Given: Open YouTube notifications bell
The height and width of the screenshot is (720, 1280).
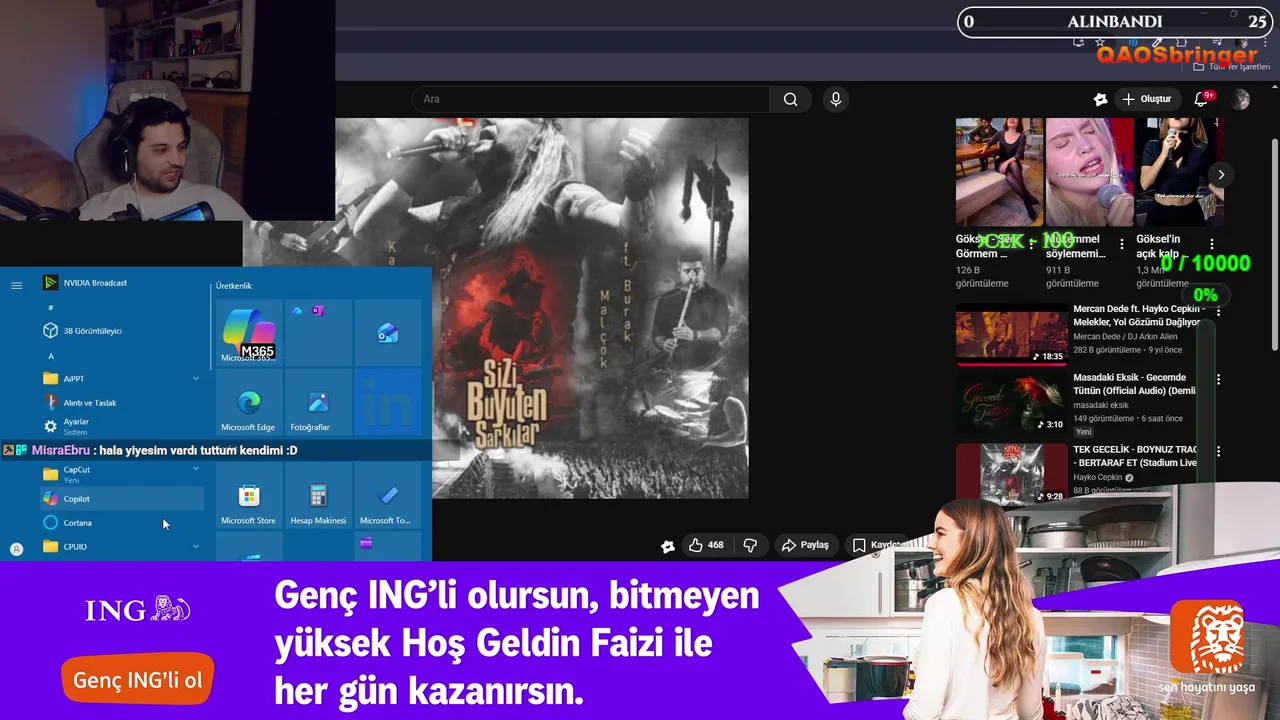Looking at the screenshot, I should [1202, 99].
